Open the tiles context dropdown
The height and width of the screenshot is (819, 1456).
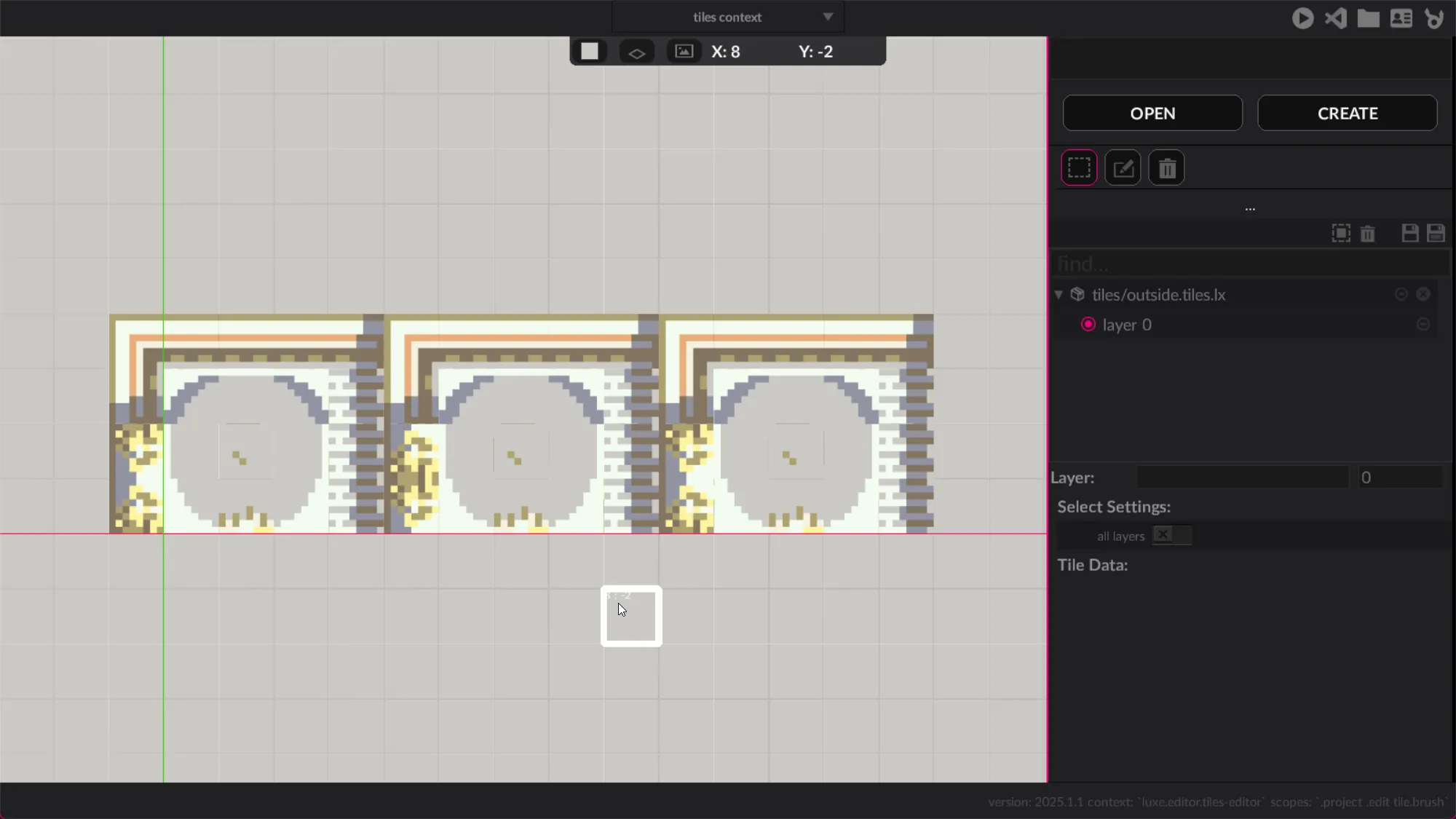(x=728, y=17)
